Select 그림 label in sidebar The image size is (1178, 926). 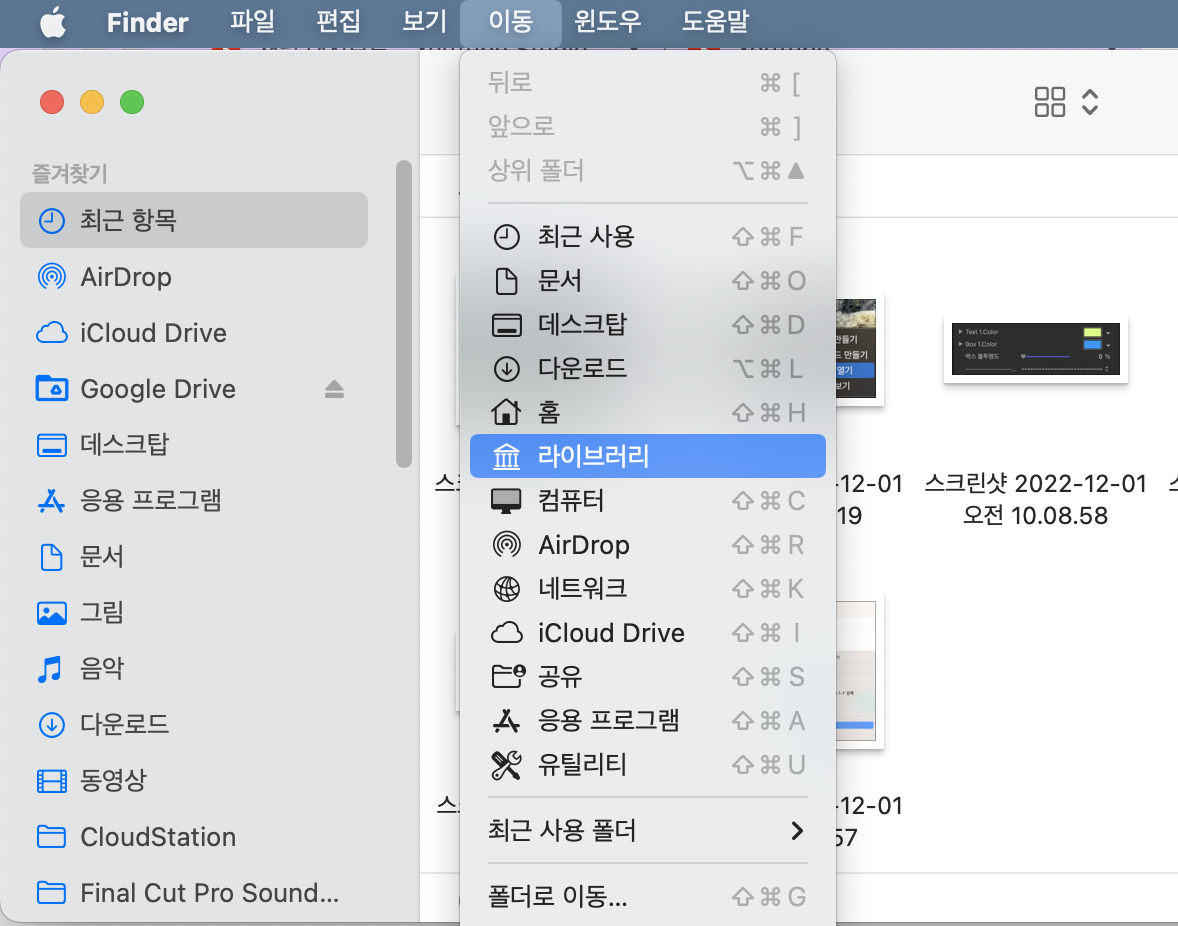(102, 613)
